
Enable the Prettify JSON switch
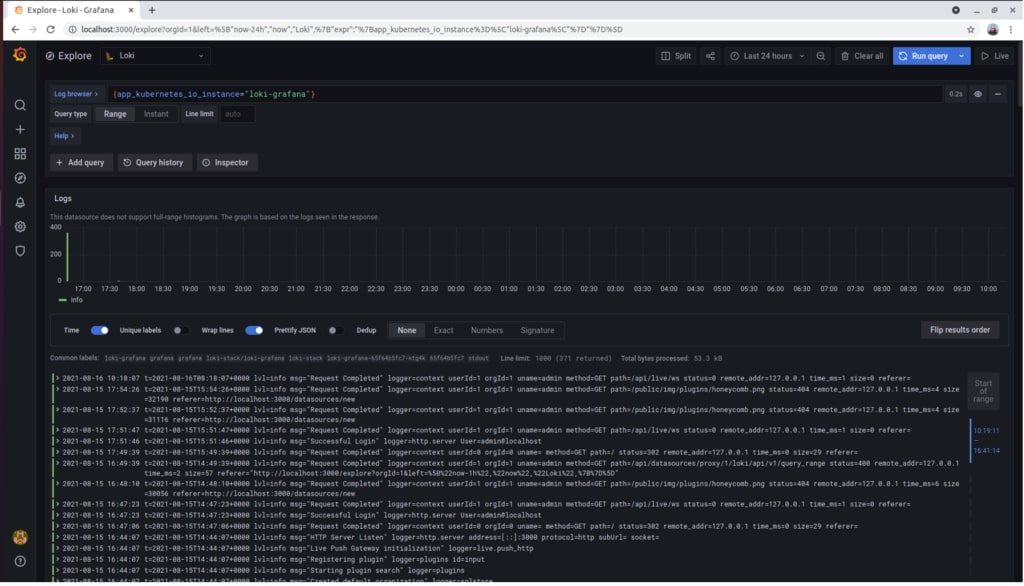coord(336,330)
